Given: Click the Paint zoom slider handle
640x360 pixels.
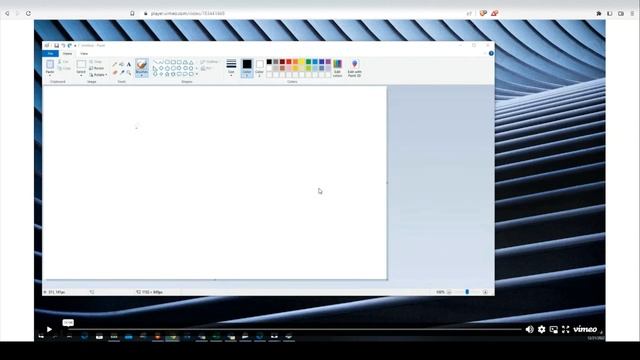Looking at the screenshot, I should (467, 292).
